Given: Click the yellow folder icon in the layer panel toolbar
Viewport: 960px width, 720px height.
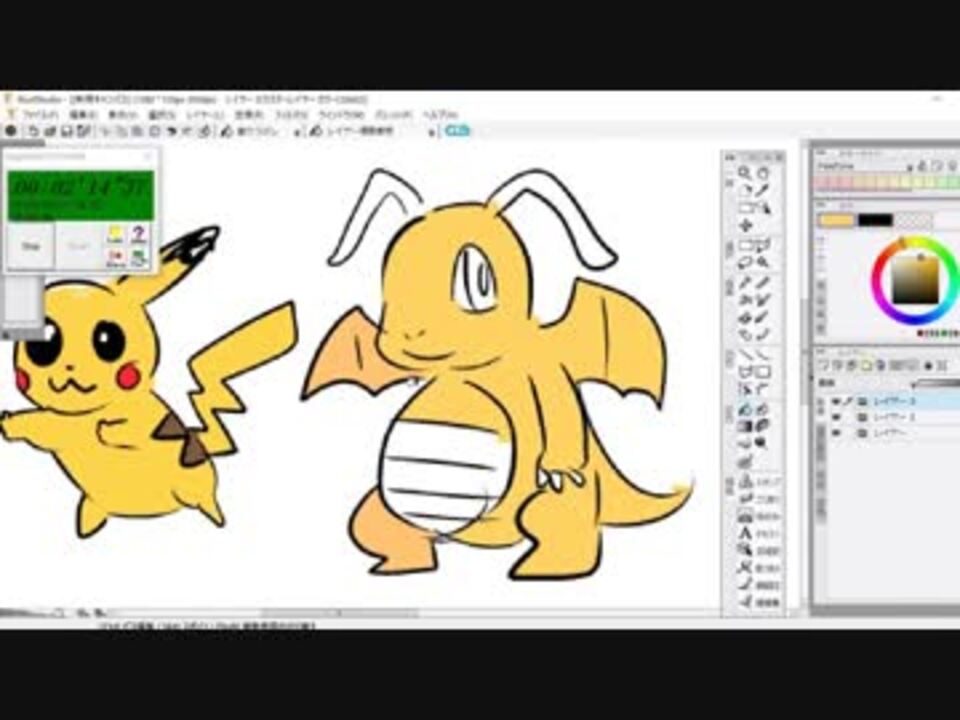Looking at the screenshot, I should click(866, 366).
